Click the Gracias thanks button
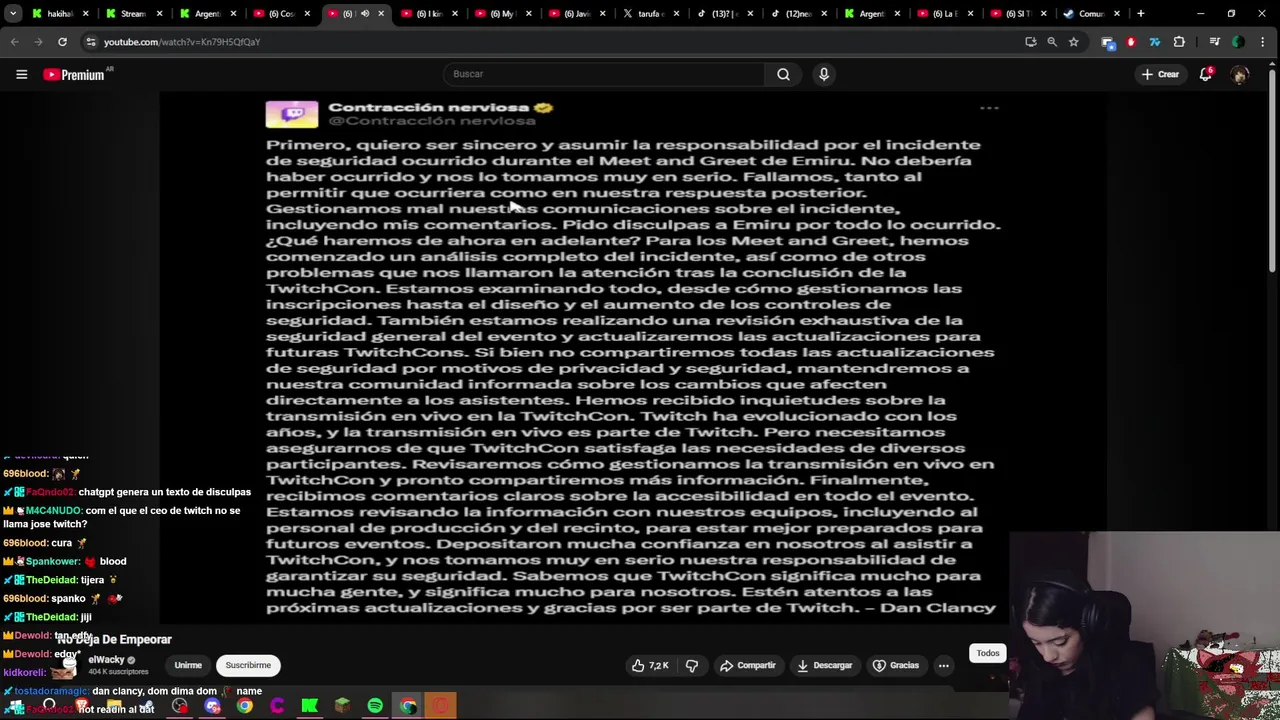This screenshot has height=720, width=1280. 895,665
